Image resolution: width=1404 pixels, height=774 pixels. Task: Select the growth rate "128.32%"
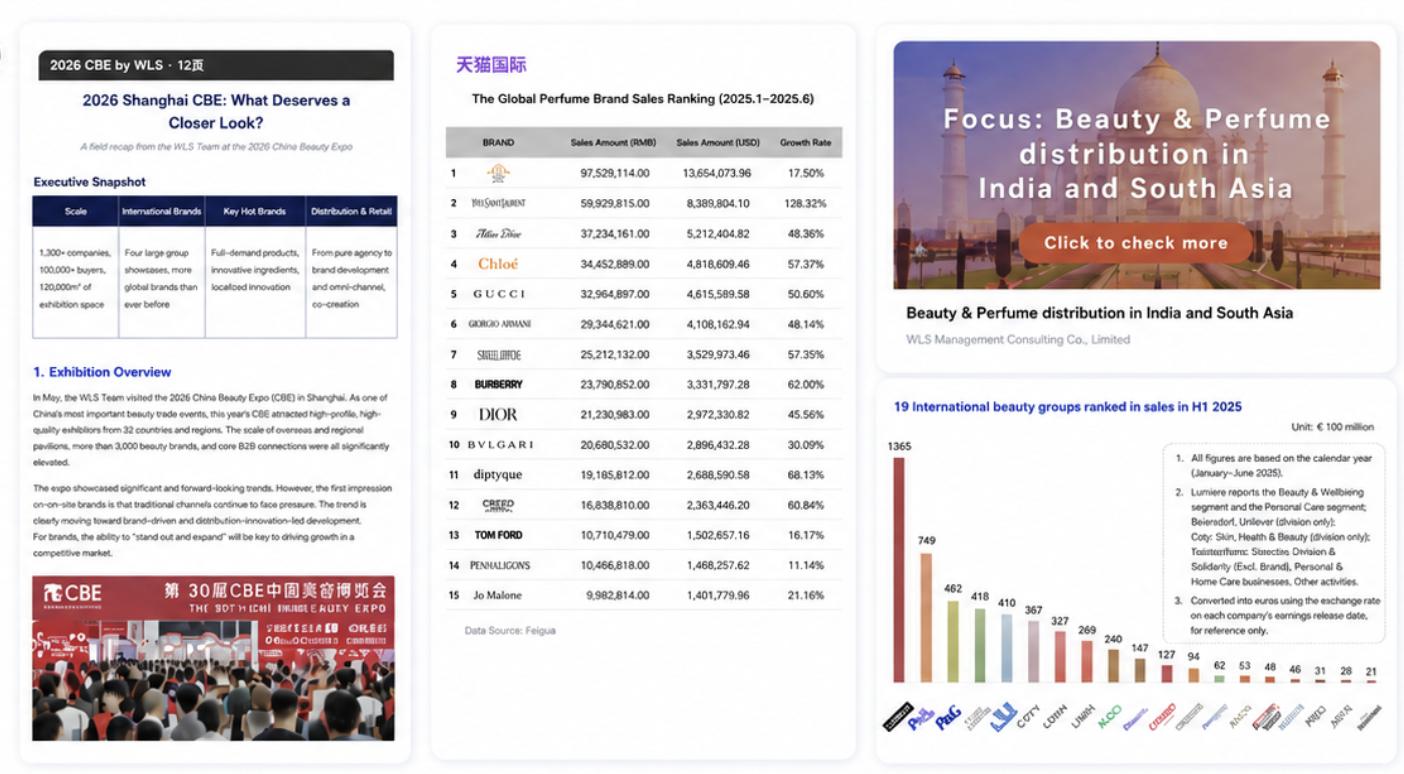(806, 203)
